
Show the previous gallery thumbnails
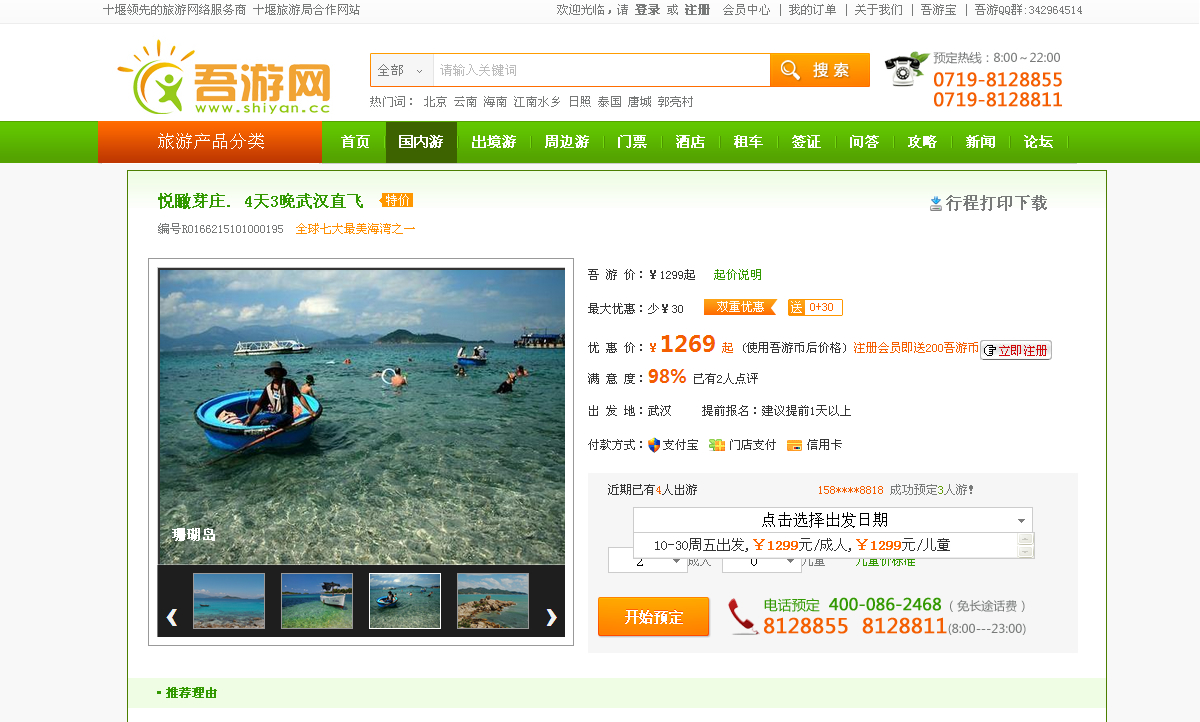[172, 617]
